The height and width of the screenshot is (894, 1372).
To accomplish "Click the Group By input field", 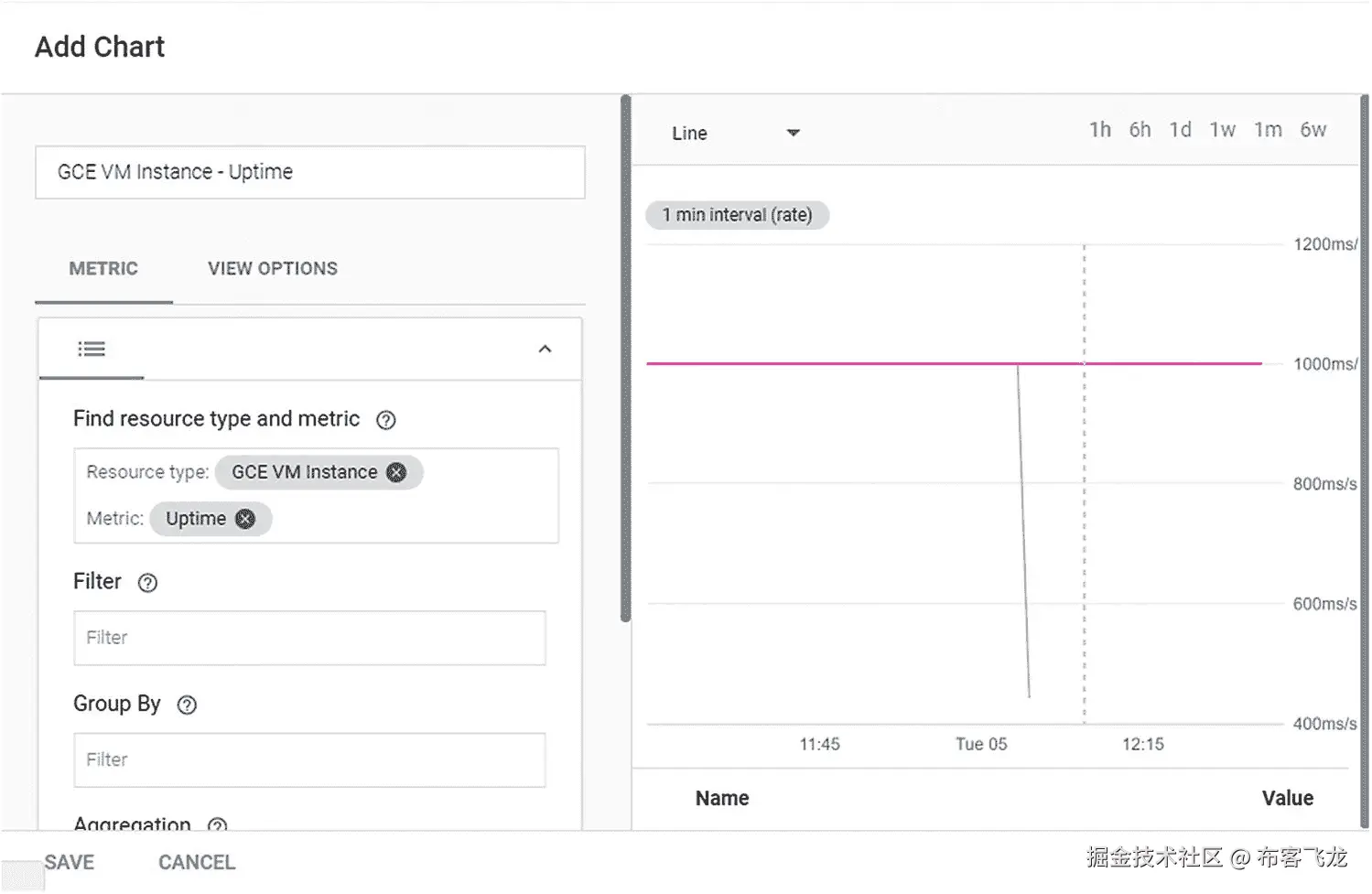I will [x=309, y=759].
